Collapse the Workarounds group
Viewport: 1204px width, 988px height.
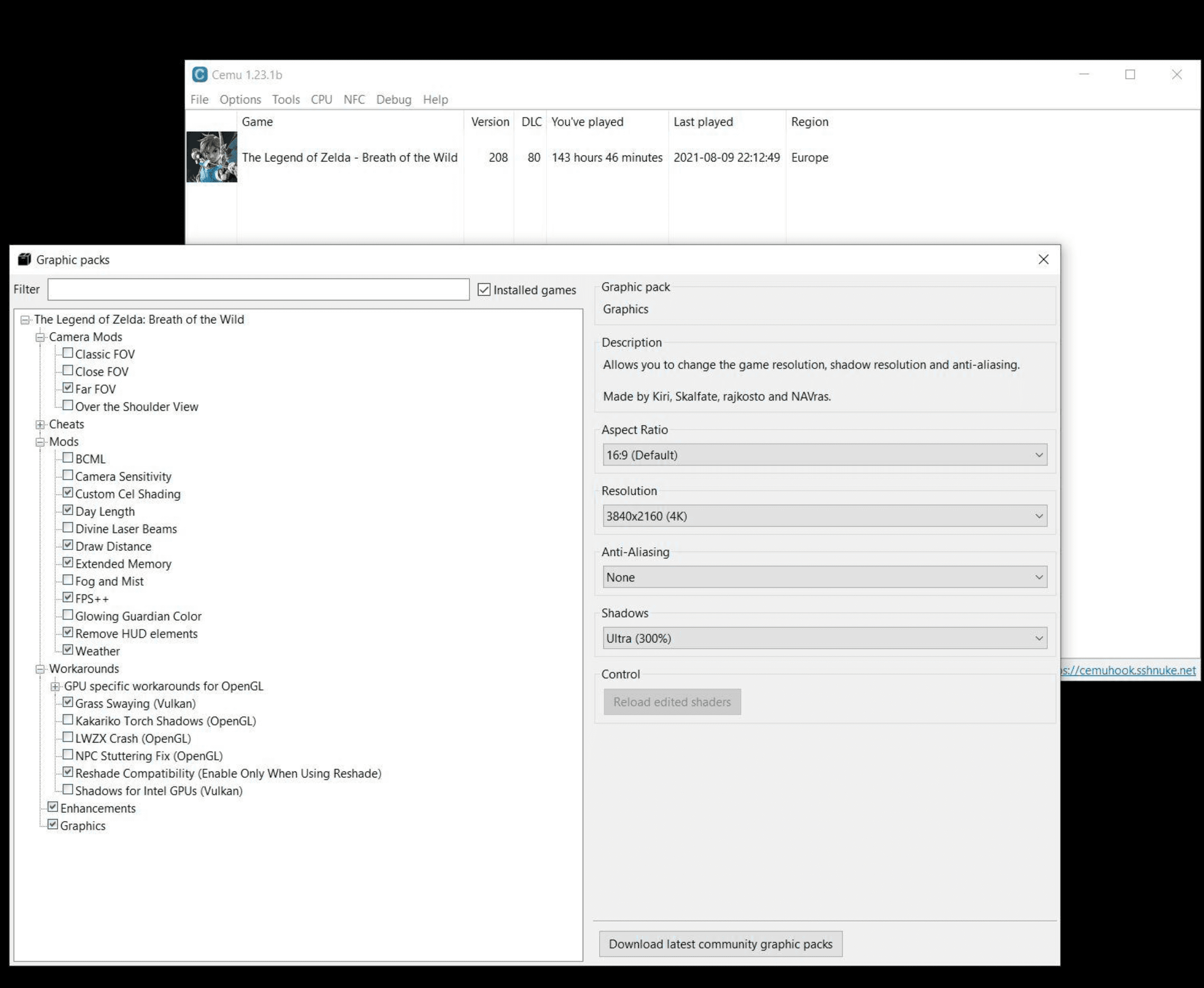[x=40, y=669]
